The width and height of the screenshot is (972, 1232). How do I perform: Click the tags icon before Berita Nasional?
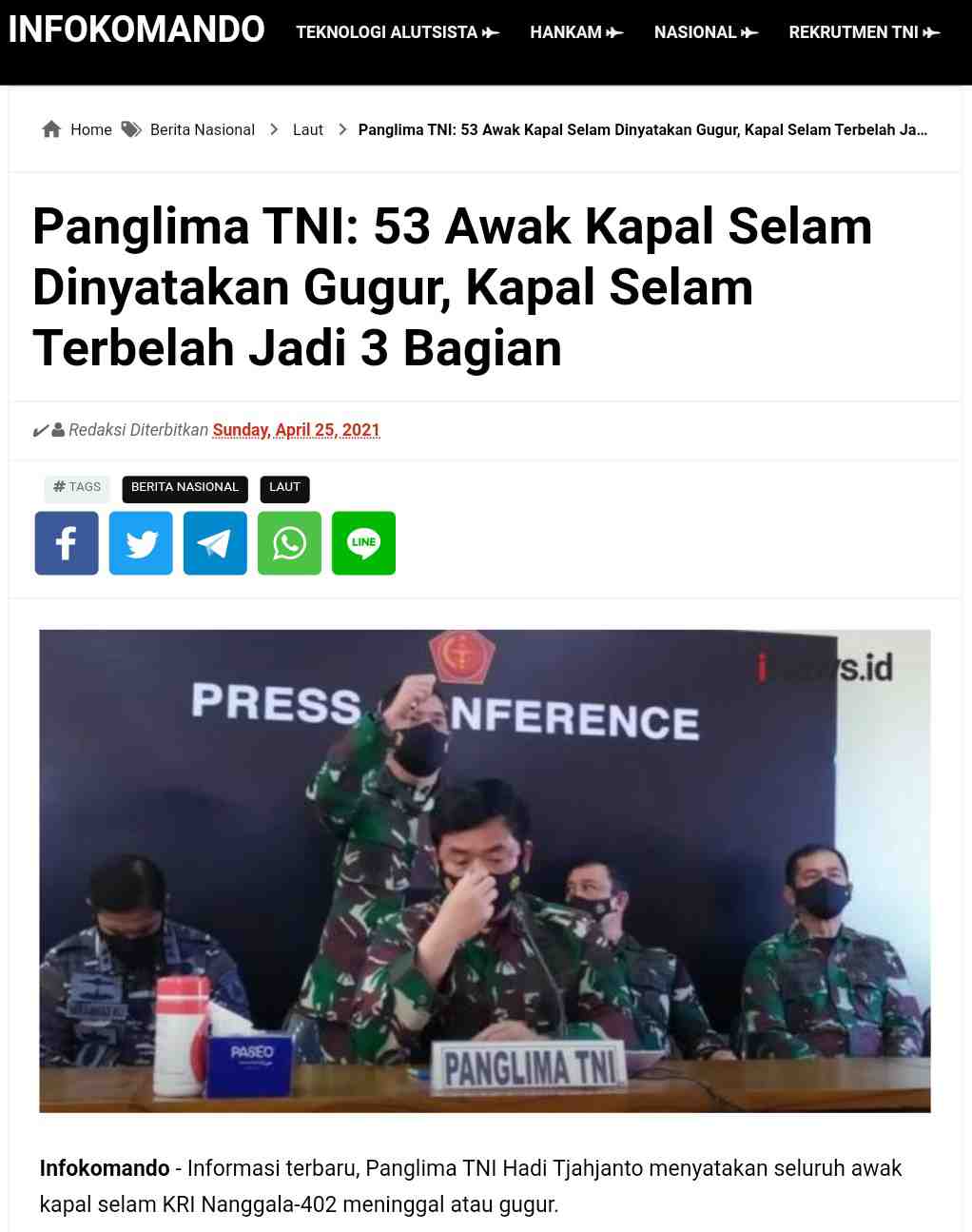click(x=131, y=129)
